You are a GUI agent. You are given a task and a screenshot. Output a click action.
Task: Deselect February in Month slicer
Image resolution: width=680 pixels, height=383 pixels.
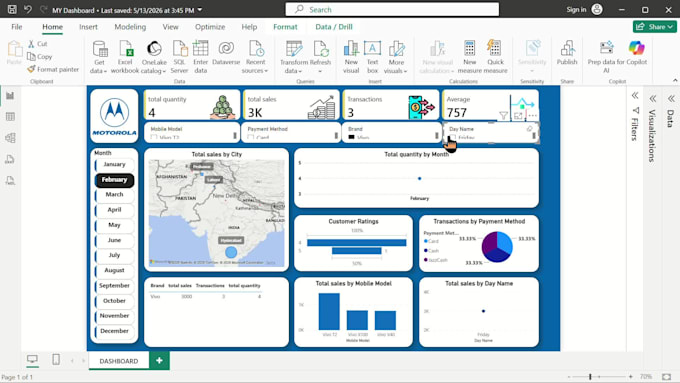[x=114, y=180]
